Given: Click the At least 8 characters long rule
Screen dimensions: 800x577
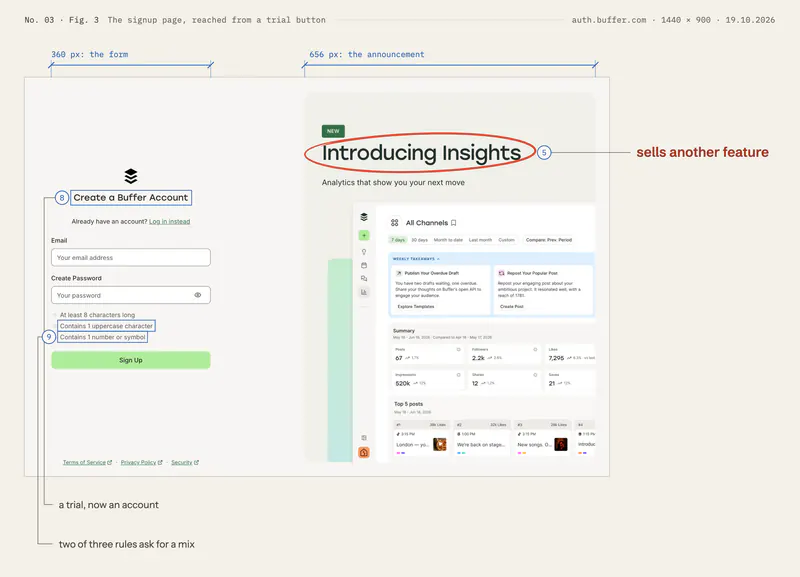Looking at the screenshot, I should pos(97,315).
